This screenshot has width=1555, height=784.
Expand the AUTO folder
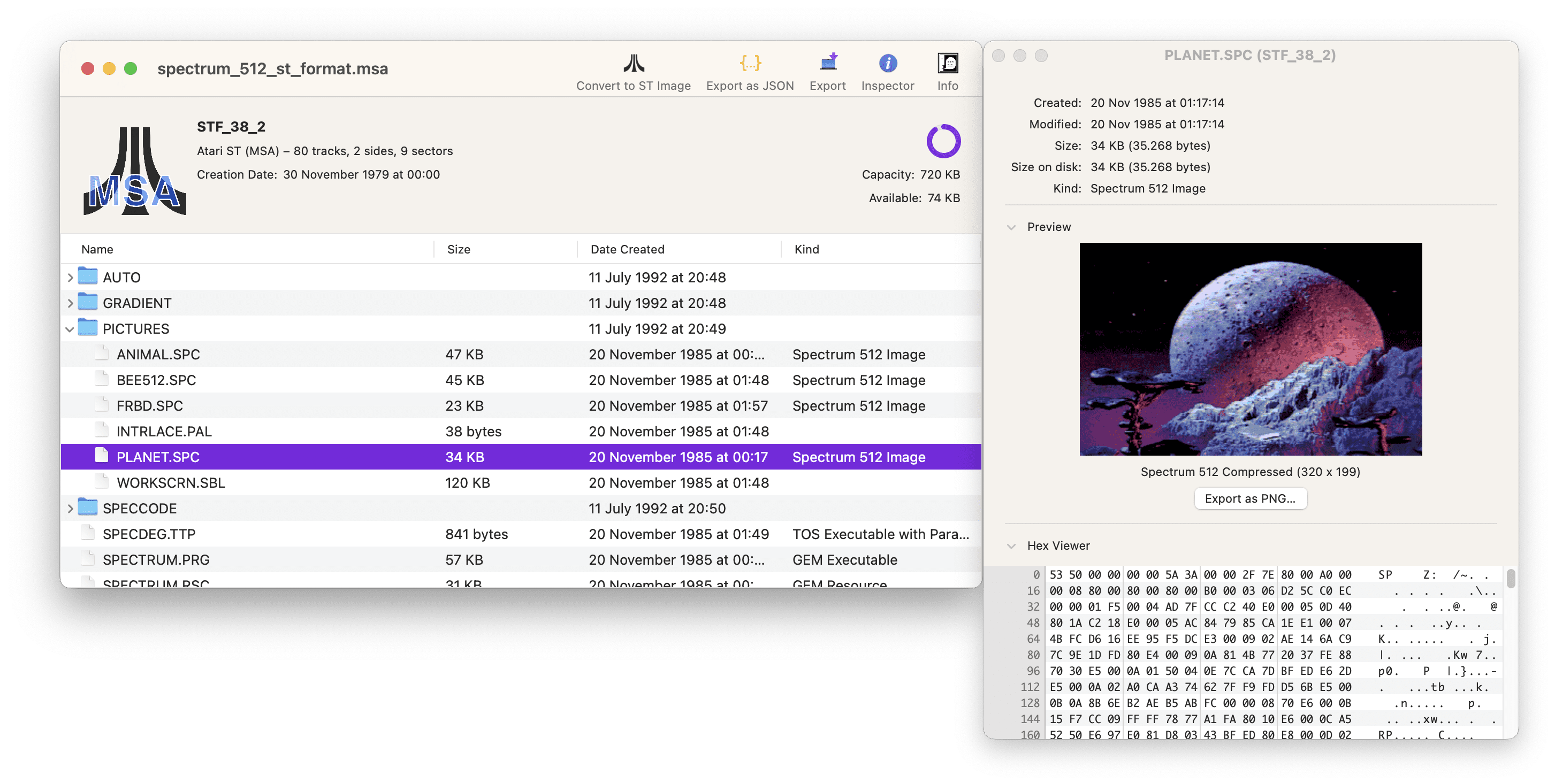(x=70, y=278)
